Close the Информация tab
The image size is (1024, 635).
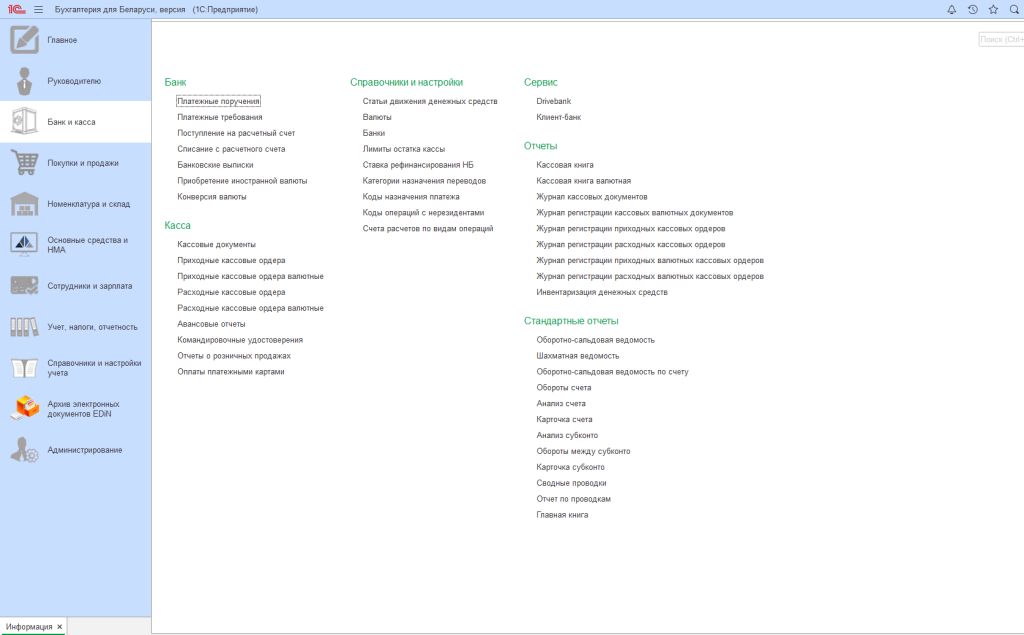click(60, 627)
